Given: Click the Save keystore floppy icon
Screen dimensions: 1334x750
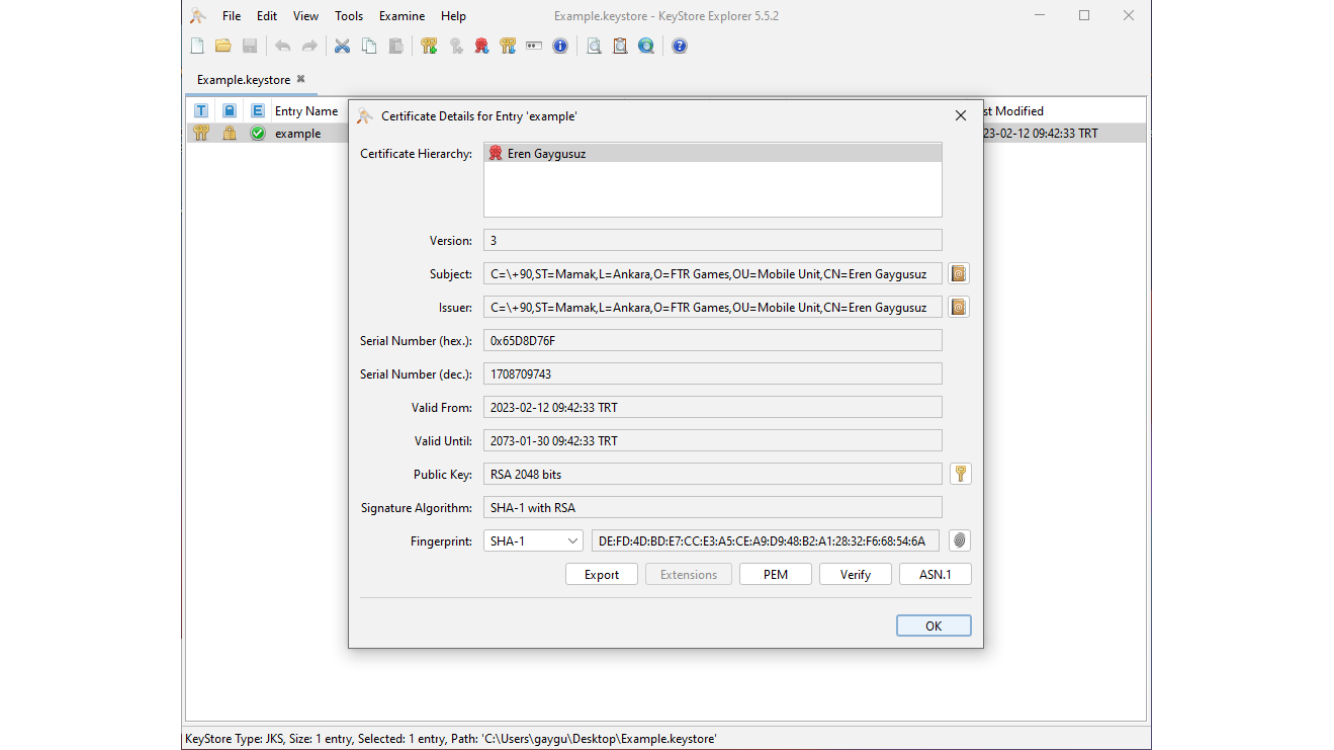Looking at the screenshot, I should pyautogui.click(x=250, y=46).
